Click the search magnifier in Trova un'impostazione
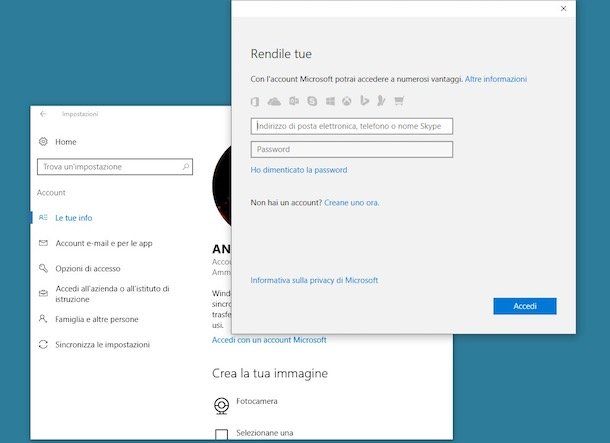This screenshot has height=443, width=610. (186, 167)
